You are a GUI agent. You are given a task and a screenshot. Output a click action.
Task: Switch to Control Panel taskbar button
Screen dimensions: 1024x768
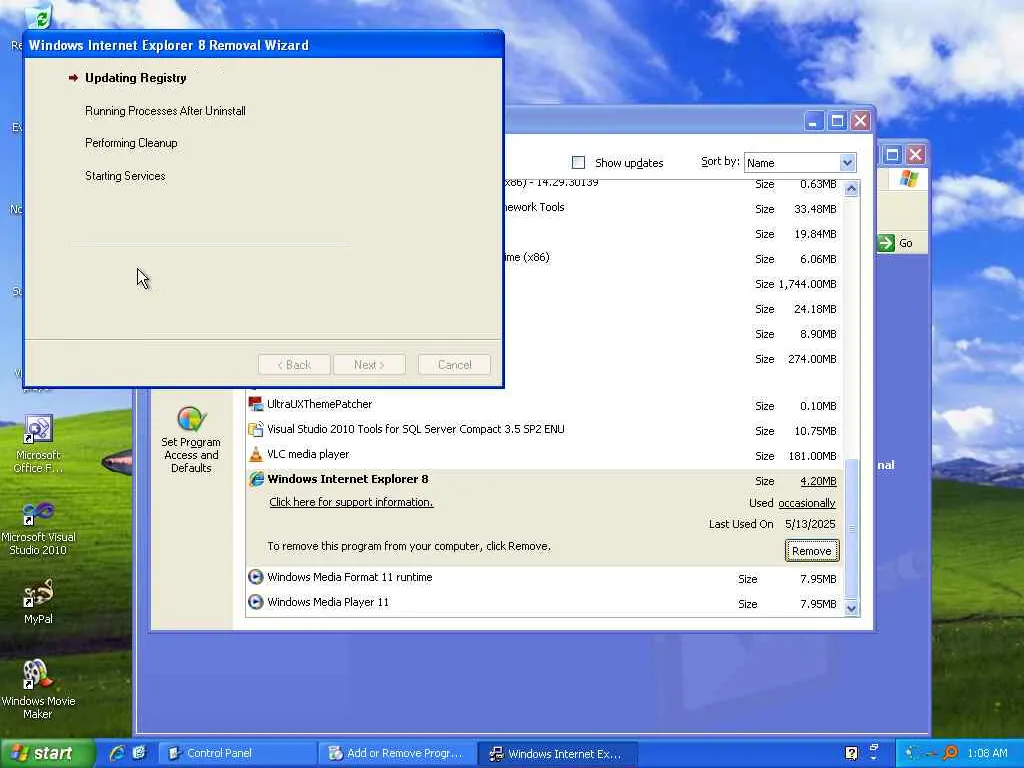pyautogui.click(x=237, y=754)
